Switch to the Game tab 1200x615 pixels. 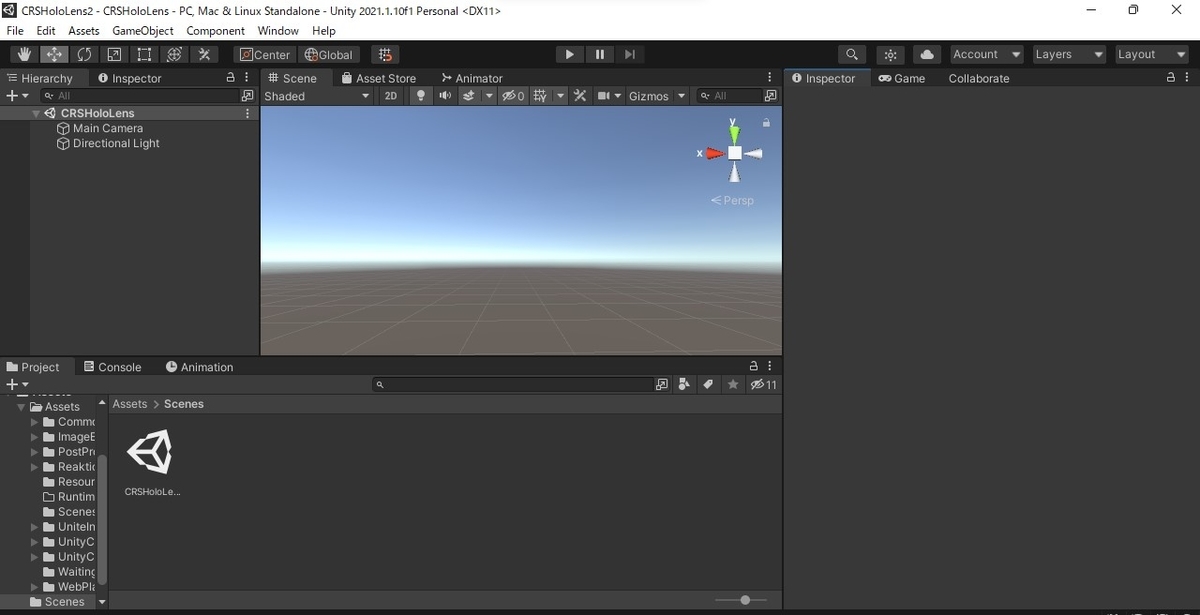point(902,78)
